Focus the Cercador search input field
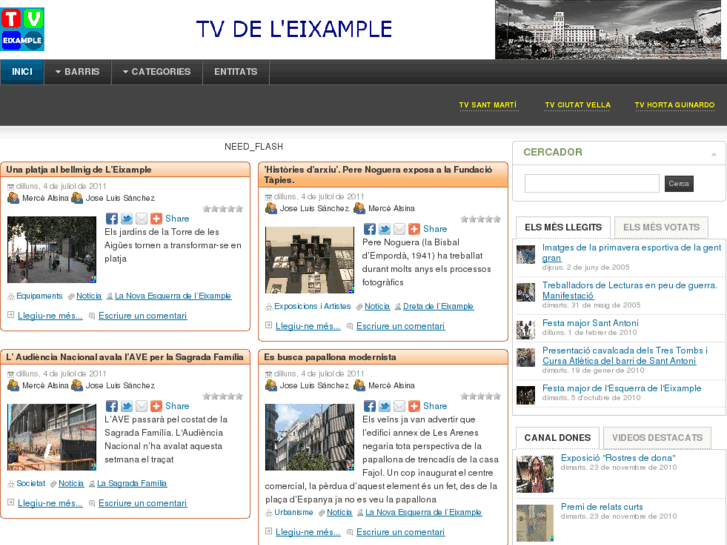Viewport: 727px width, 545px height. pos(592,183)
